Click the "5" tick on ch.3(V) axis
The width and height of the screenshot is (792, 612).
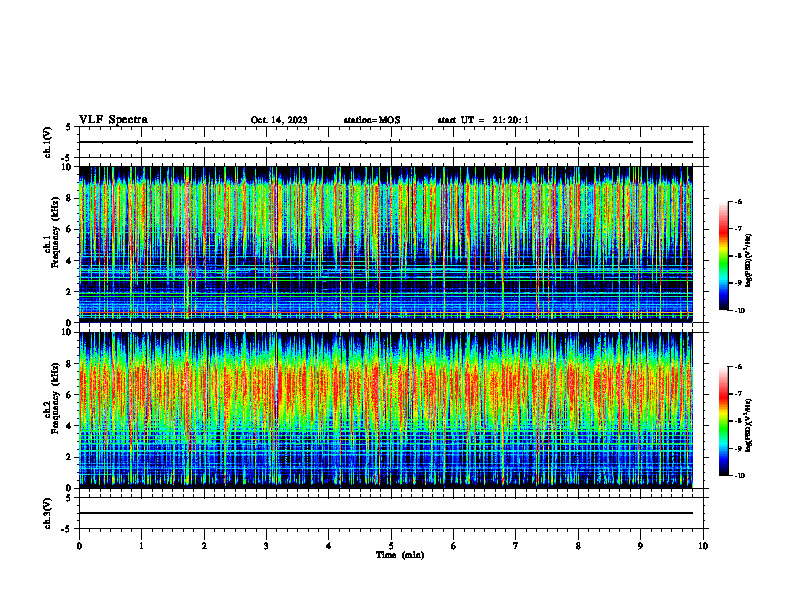tap(68, 498)
